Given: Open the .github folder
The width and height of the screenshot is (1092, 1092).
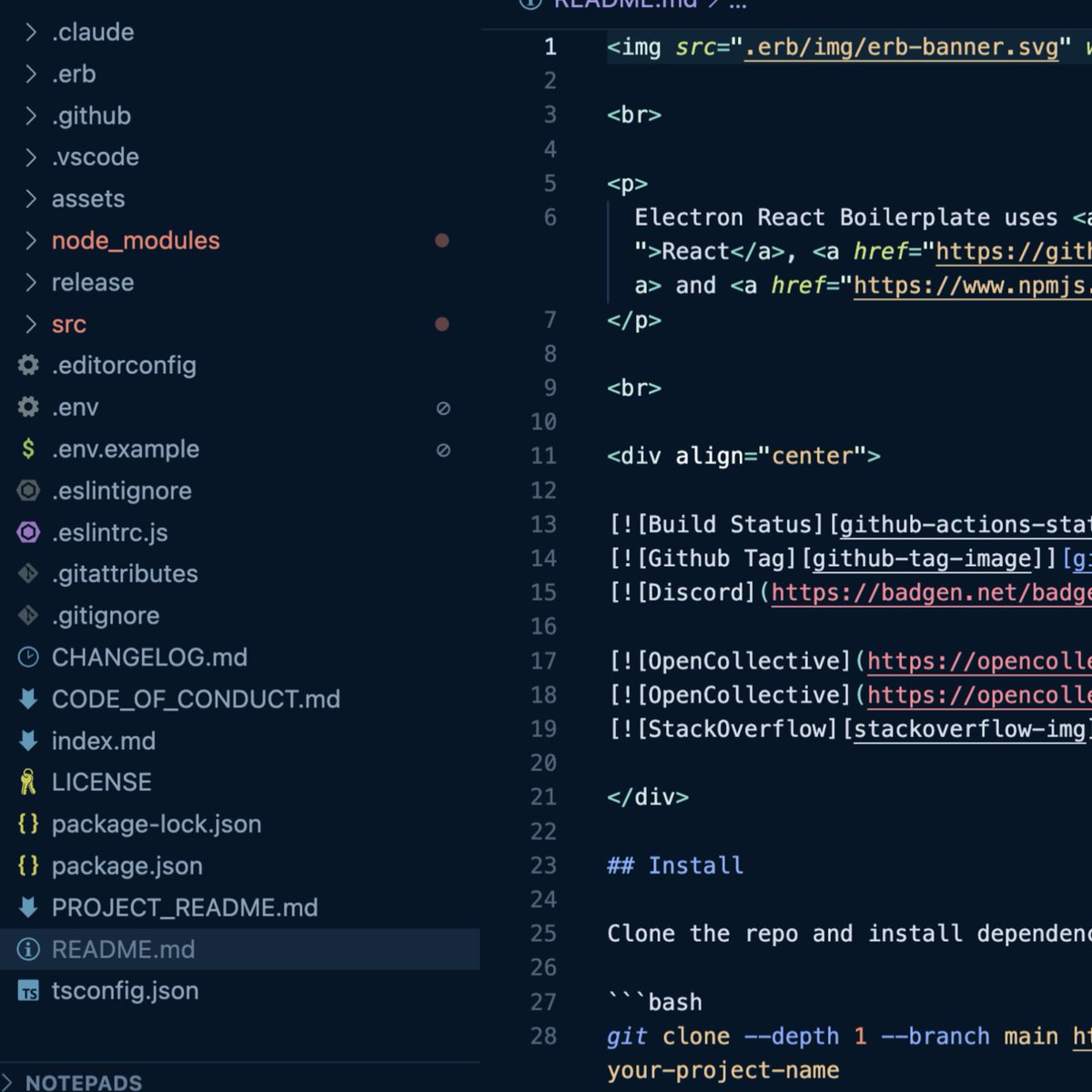Looking at the screenshot, I should tap(91, 116).
